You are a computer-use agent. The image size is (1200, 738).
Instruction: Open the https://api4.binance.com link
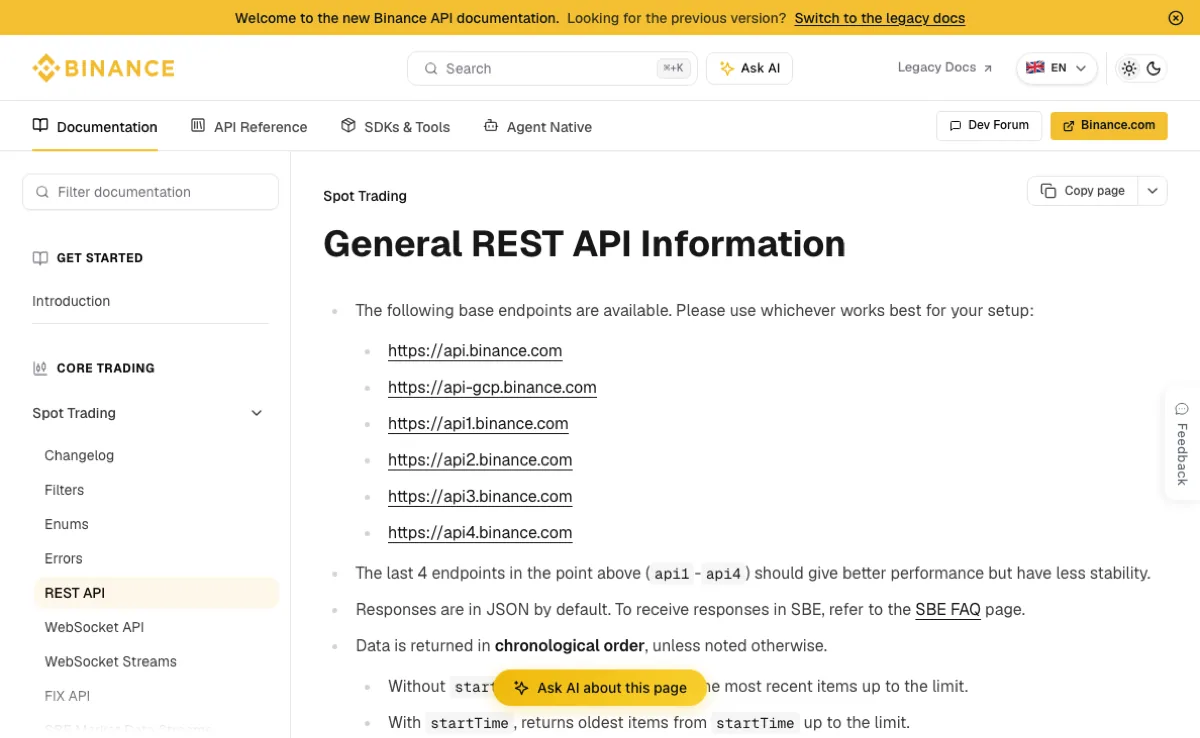click(x=480, y=533)
